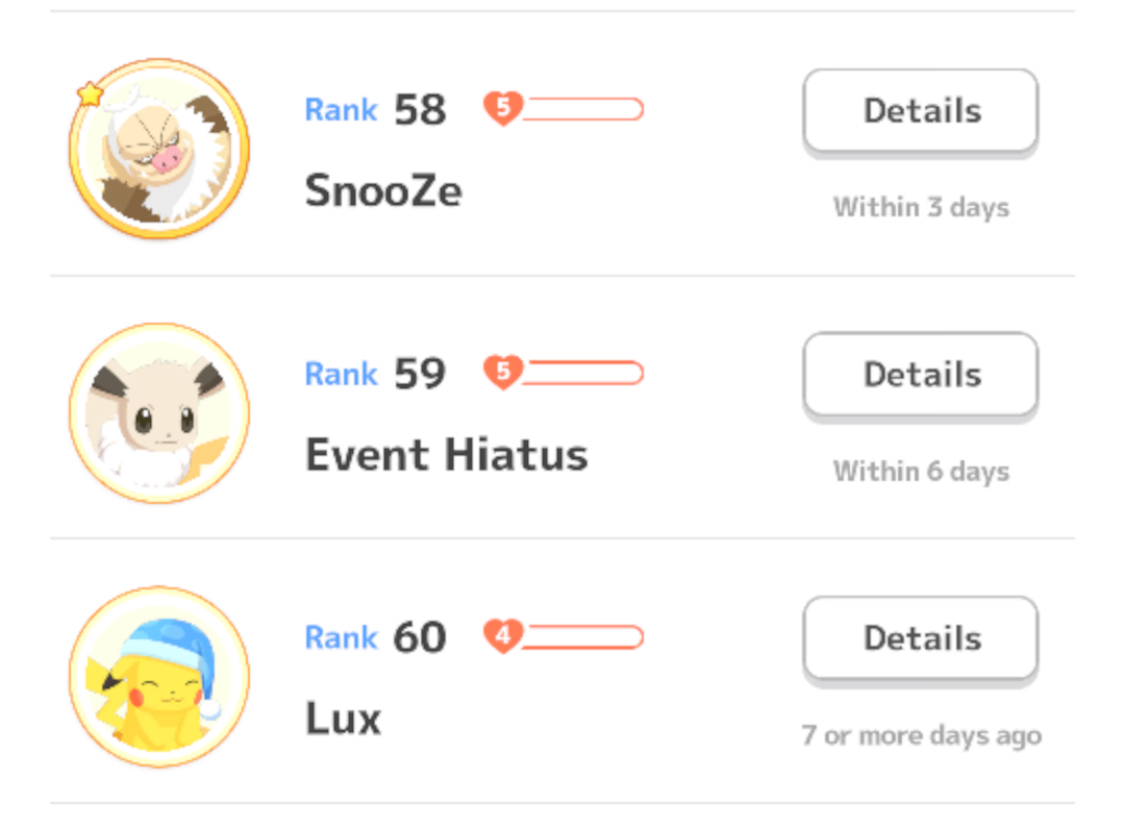Click the 7 or more days ago text
The image size is (1125, 817).
click(x=921, y=736)
